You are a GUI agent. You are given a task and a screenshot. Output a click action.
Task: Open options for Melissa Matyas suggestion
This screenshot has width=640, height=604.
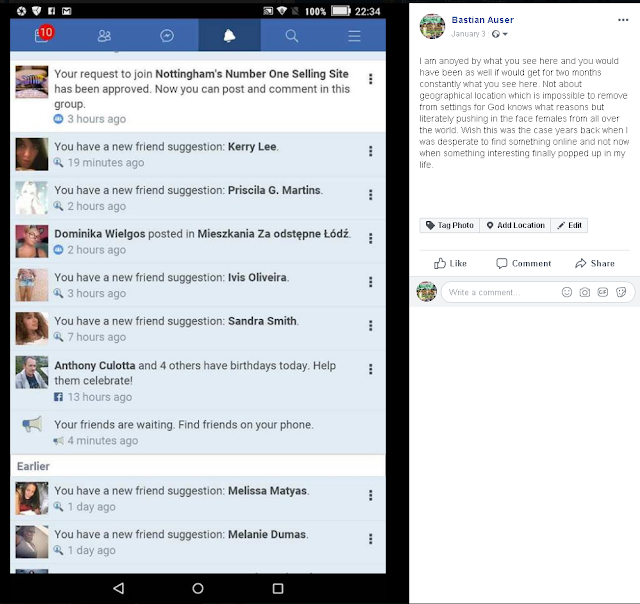click(371, 495)
